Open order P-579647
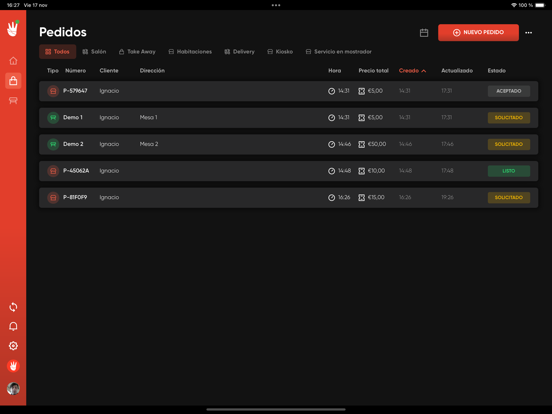 288,91
